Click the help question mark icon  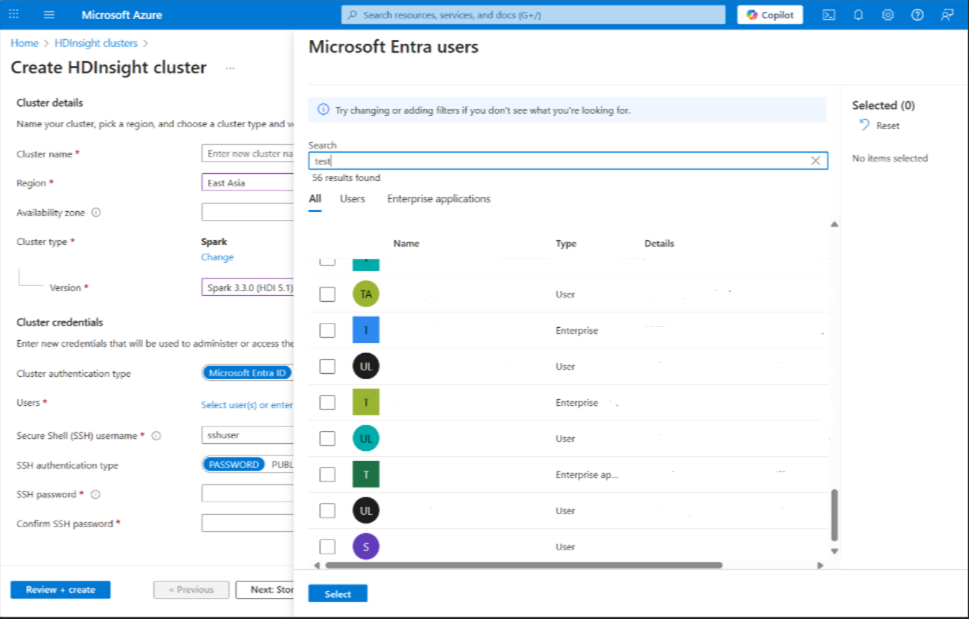point(917,15)
